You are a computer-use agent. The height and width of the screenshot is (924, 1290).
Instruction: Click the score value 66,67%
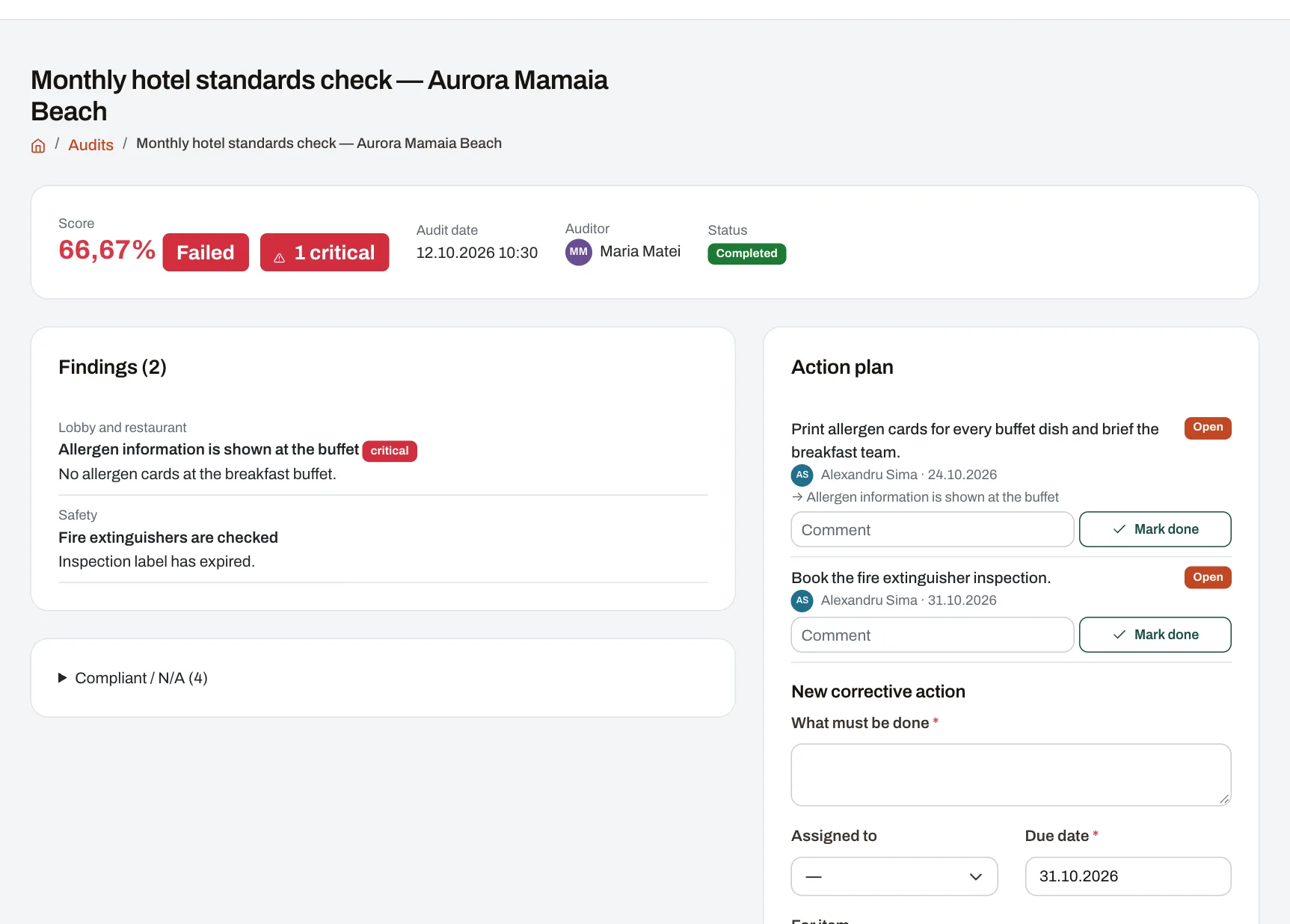click(x=107, y=250)
